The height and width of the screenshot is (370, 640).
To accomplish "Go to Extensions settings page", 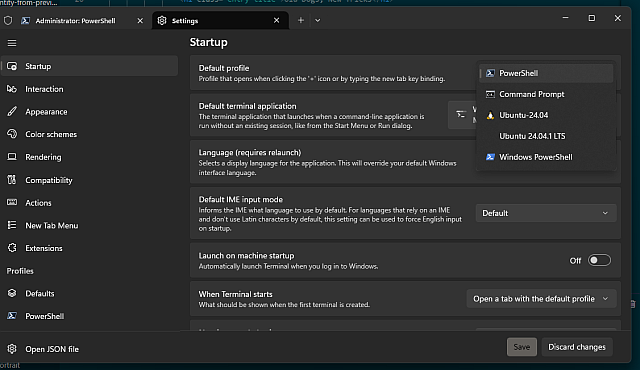I will pos(89,248).
